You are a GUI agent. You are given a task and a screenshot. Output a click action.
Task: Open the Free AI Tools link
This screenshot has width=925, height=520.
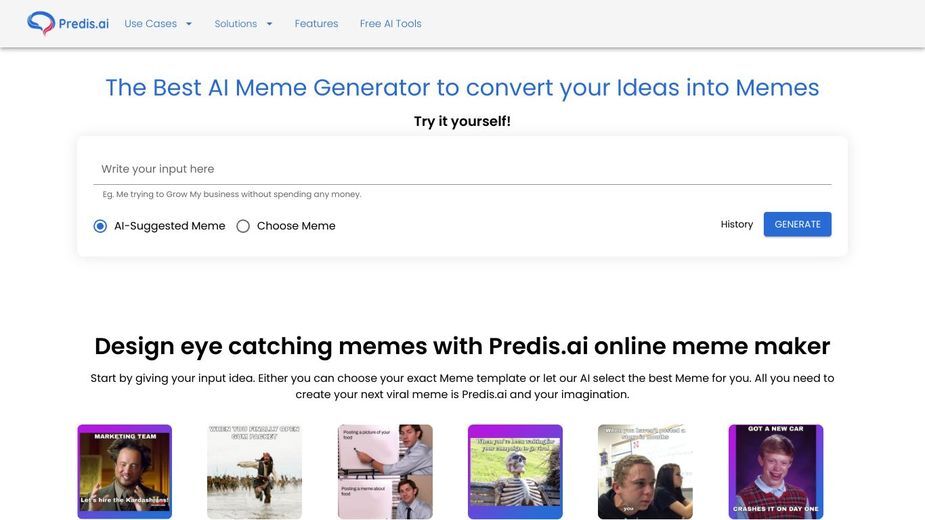pyautogui.click(x=391, y=24)
